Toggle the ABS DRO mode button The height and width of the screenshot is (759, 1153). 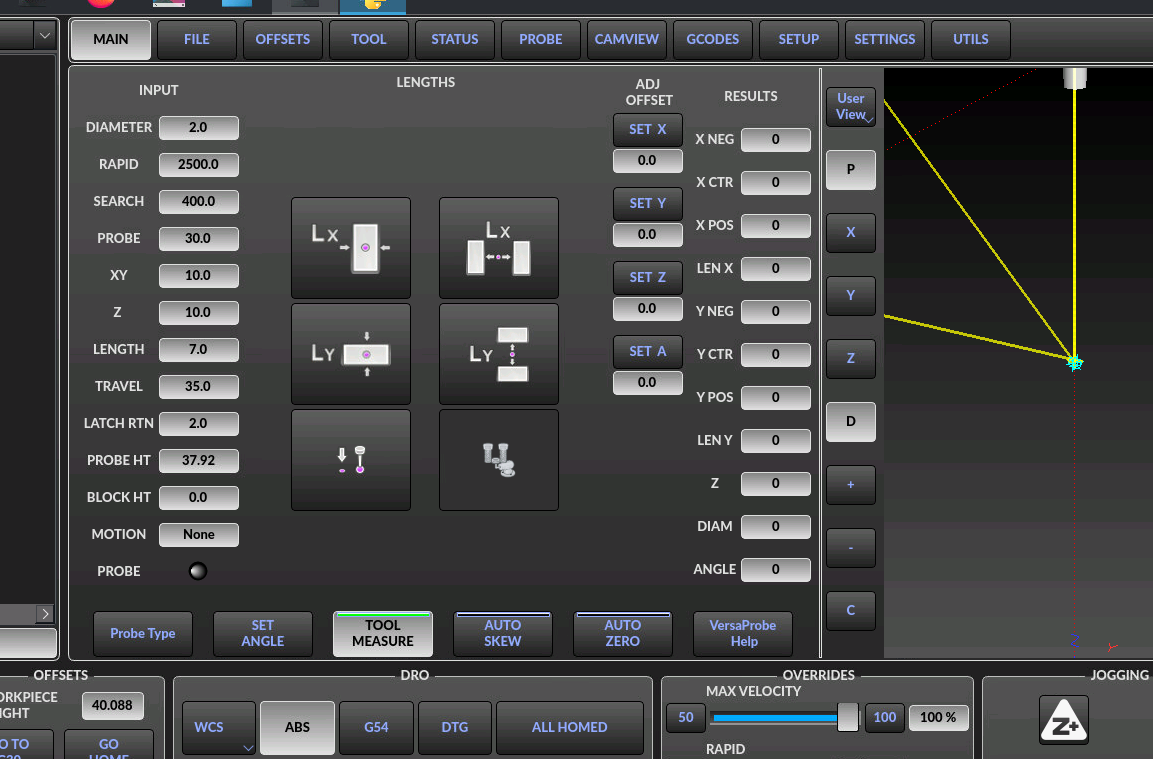(x=297, y=727)
